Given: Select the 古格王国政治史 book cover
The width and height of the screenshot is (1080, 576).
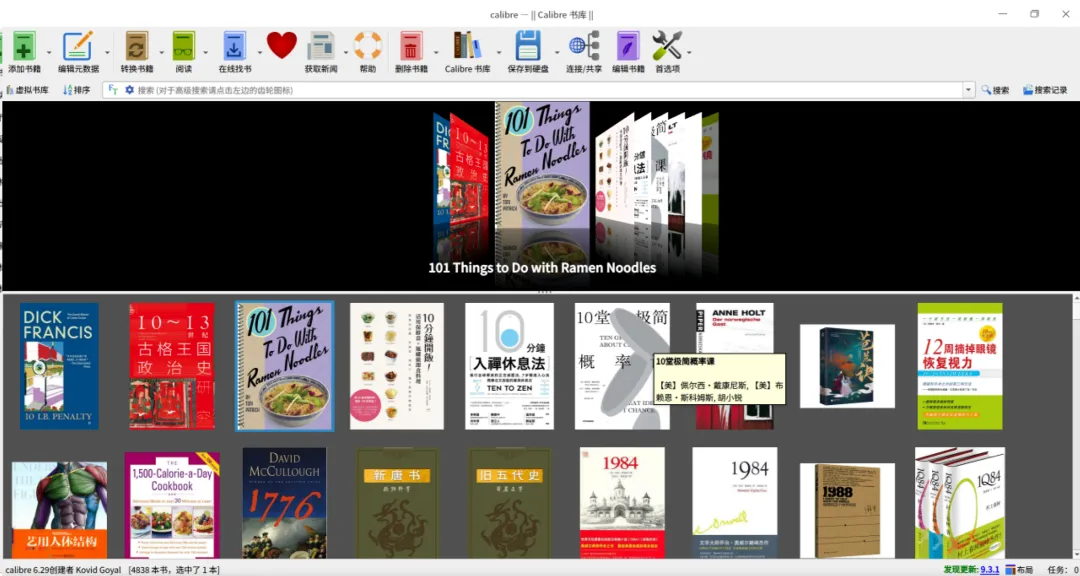Looking at the screenshot, I should [x=172, y=366].
